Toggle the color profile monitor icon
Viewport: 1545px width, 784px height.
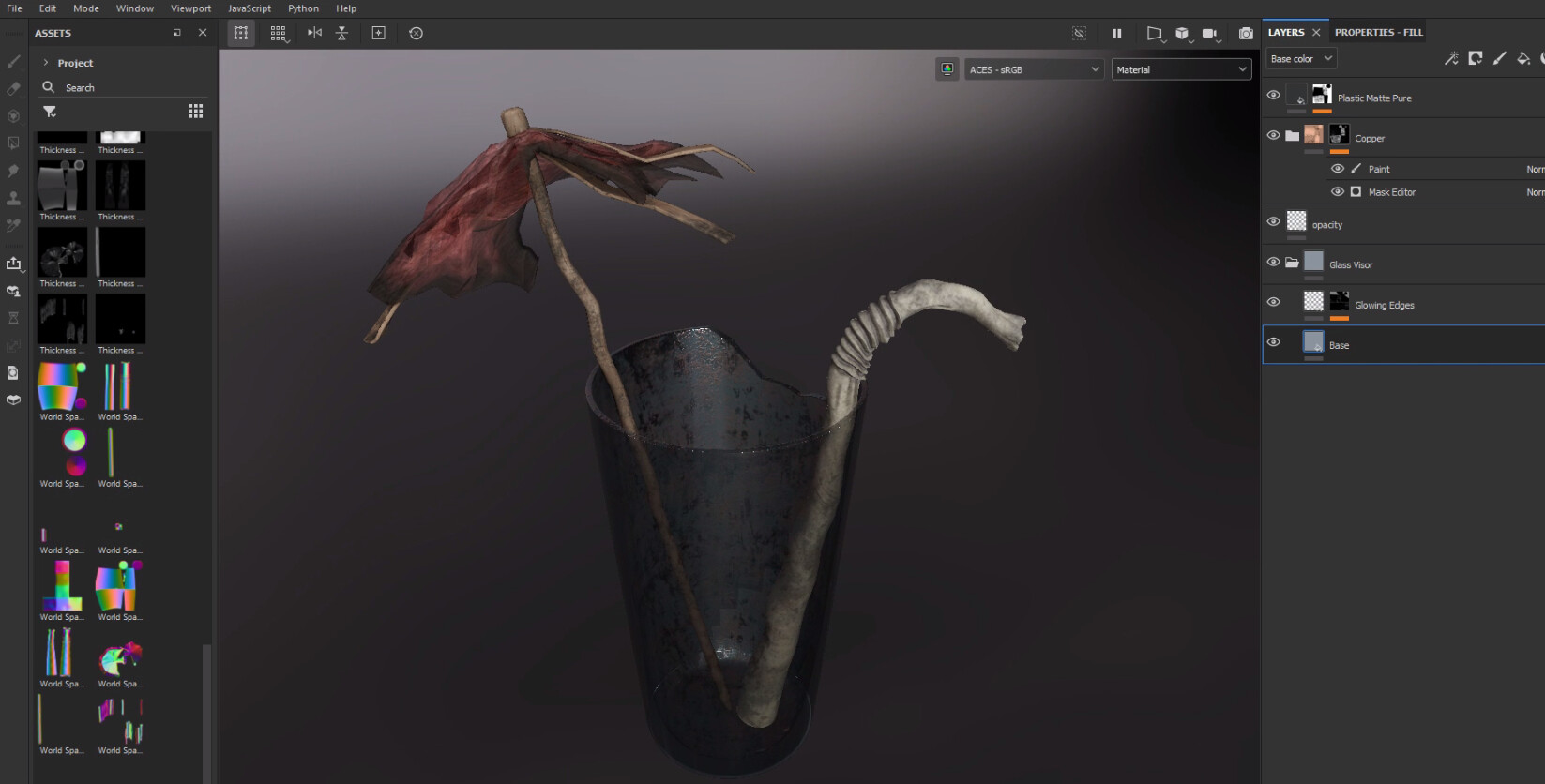pos(947,69)
